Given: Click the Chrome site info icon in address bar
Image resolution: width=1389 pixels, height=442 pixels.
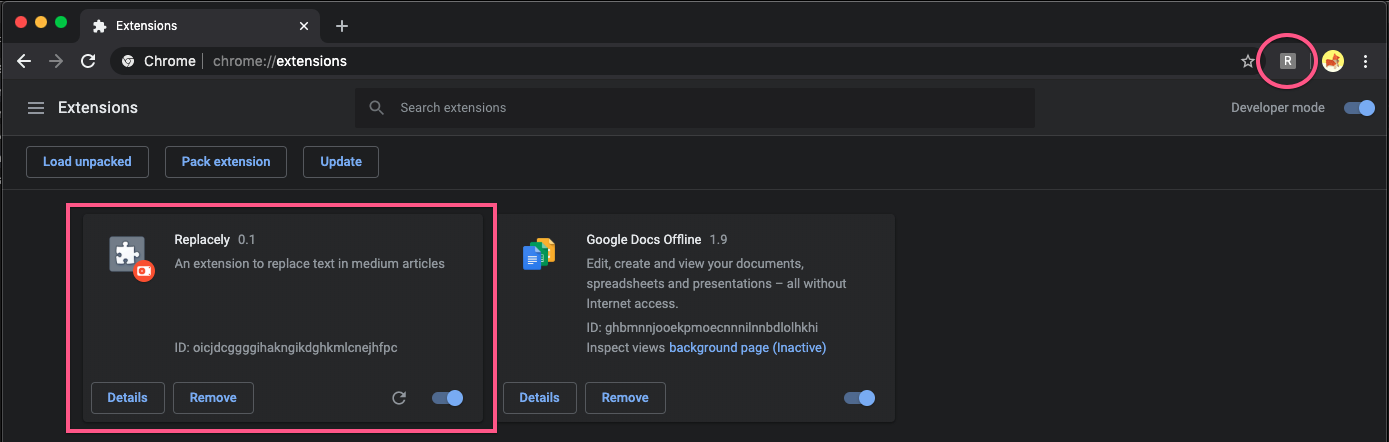Looking at the screenshot, I should tap(128, 61).
